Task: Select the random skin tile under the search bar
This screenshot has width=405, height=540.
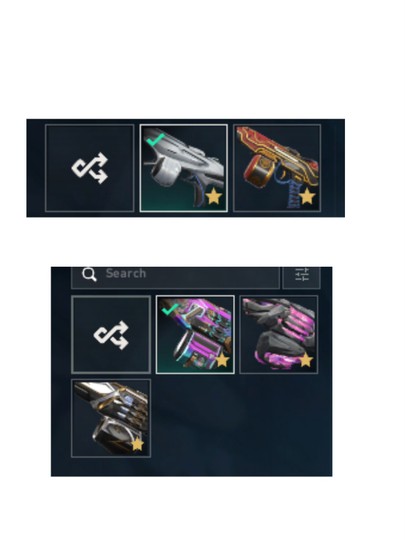Action: [x=111, y=334]
